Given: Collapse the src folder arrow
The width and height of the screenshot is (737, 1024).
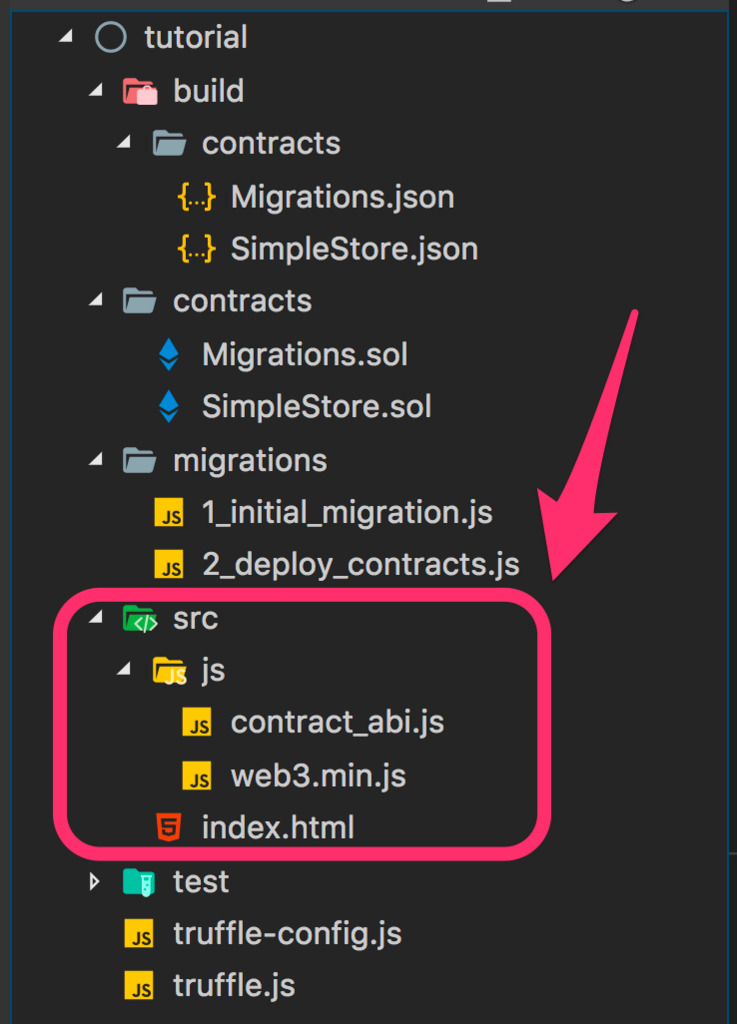Looking at the screenshot, I should click(x=96, y=616).
